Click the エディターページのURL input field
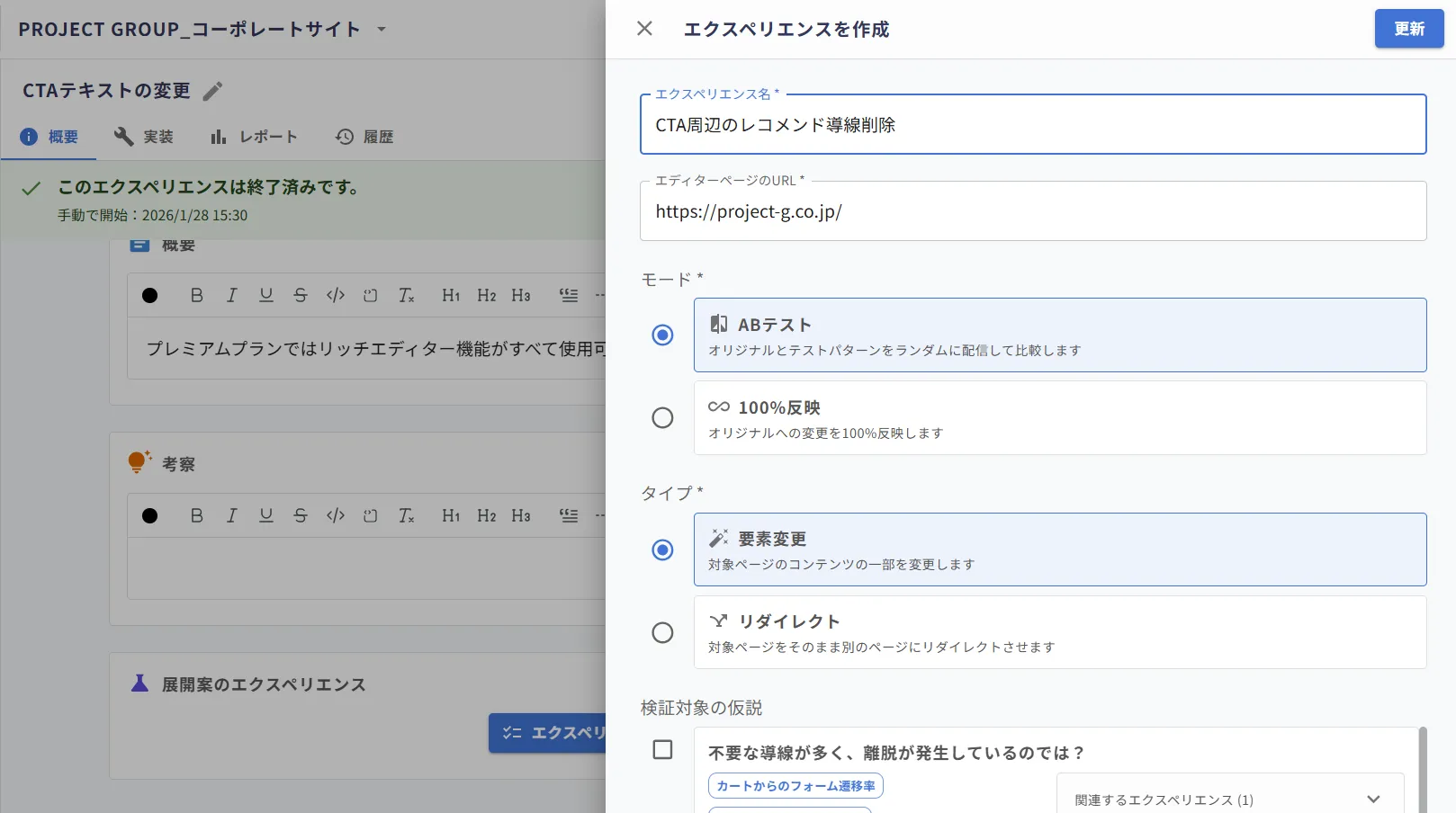The width and height of the screenshot is (1456, 813). point(1033,211)
